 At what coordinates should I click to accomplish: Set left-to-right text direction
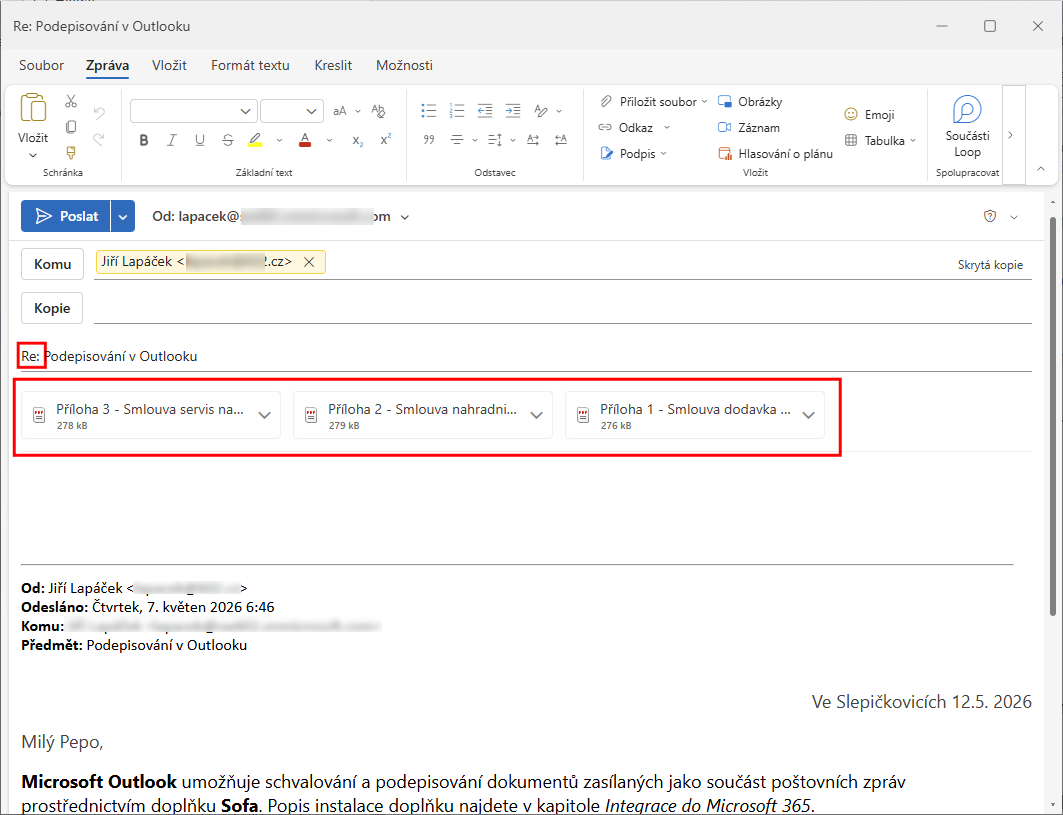pos(533,140)
